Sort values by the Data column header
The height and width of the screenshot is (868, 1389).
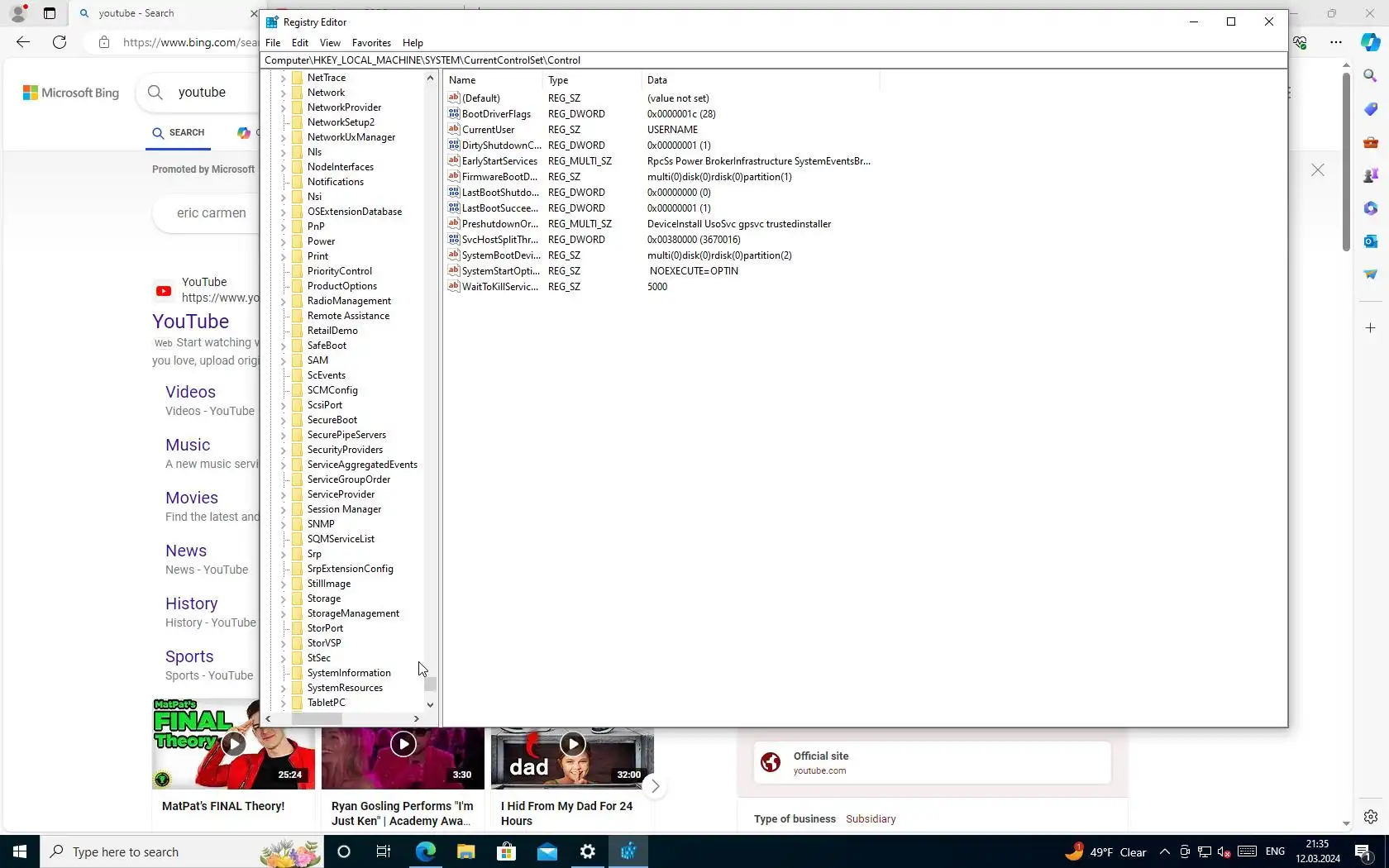761,80
